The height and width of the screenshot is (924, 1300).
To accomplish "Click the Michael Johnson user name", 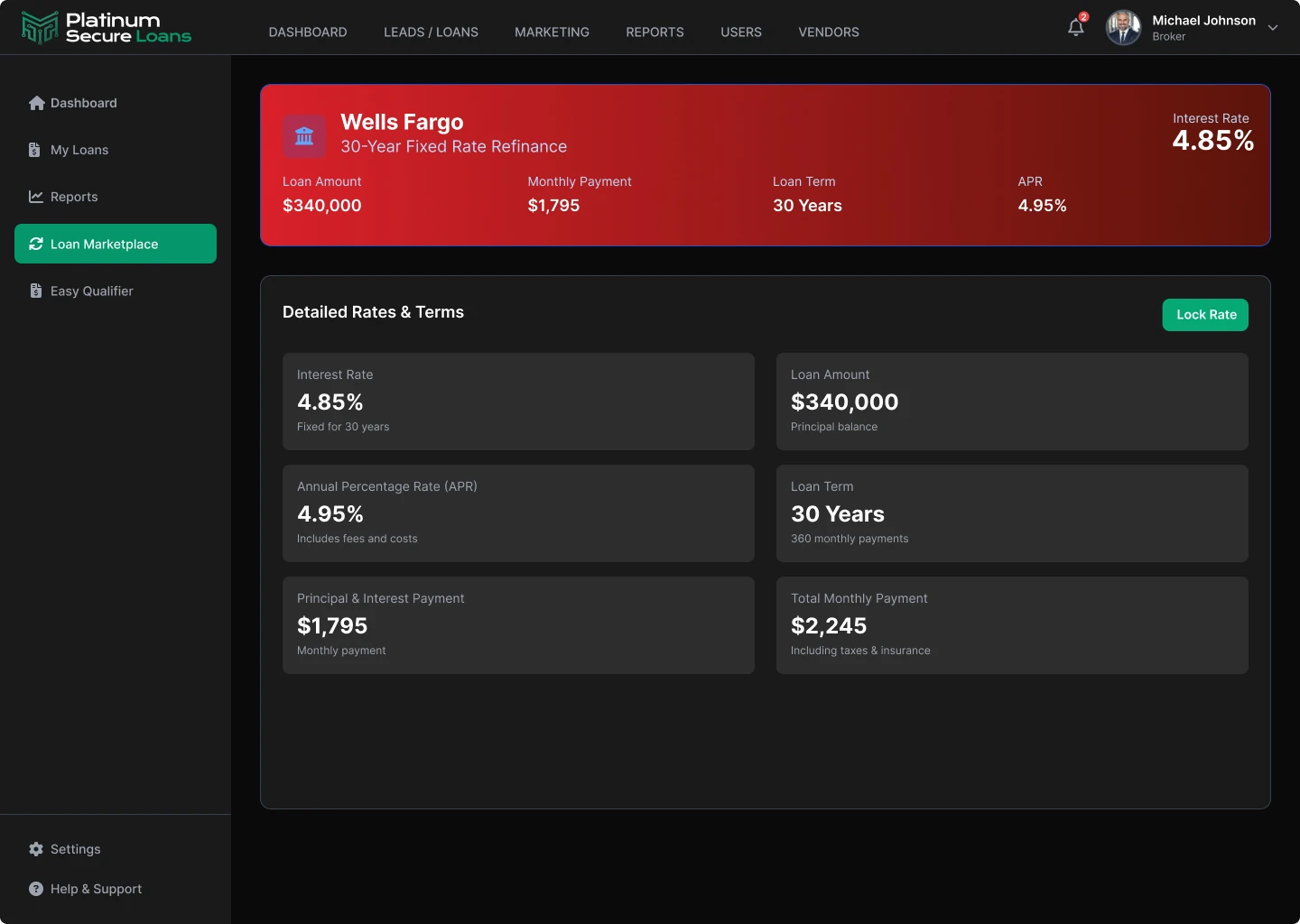I will click(x=1203, y=20).
